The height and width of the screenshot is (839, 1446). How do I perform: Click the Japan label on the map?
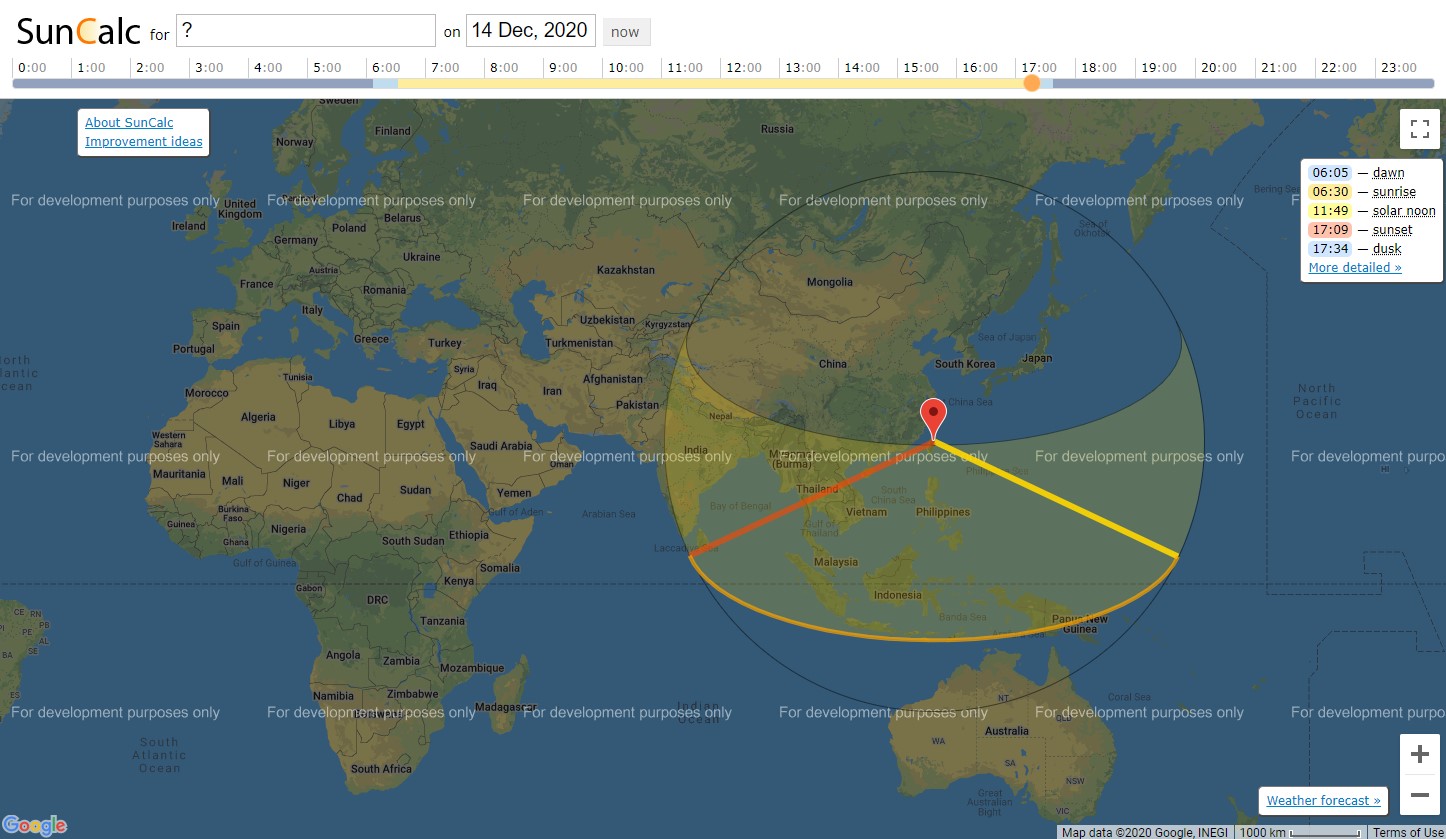coord(1037,358)
